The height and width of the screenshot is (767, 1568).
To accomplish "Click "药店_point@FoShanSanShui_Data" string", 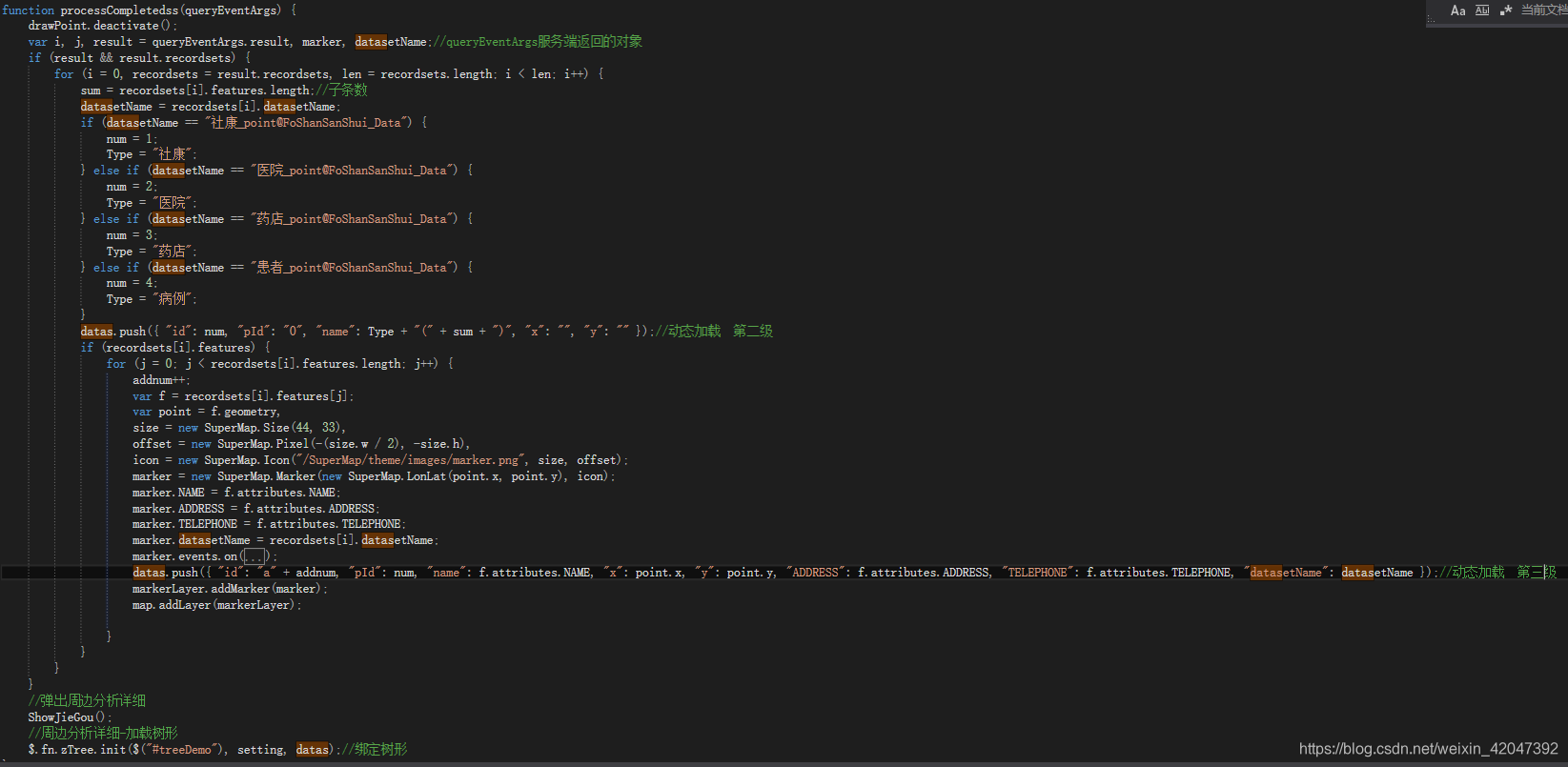I will (x=355, y=219).
